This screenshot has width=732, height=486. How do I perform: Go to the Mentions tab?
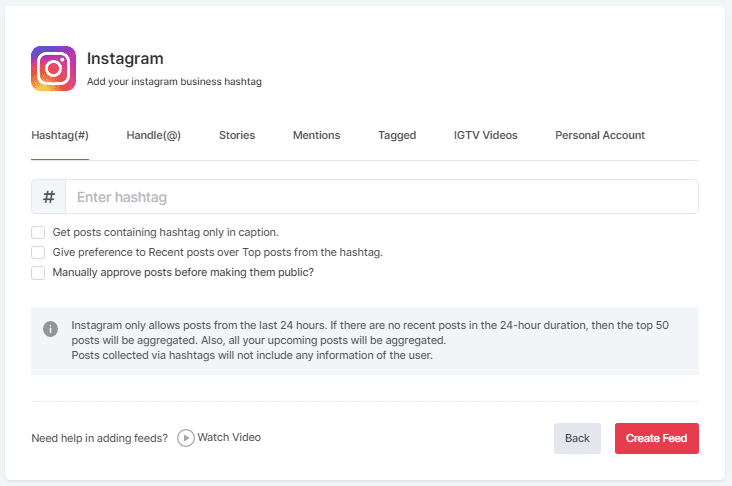pyautogui.click(x=316, y=135)
